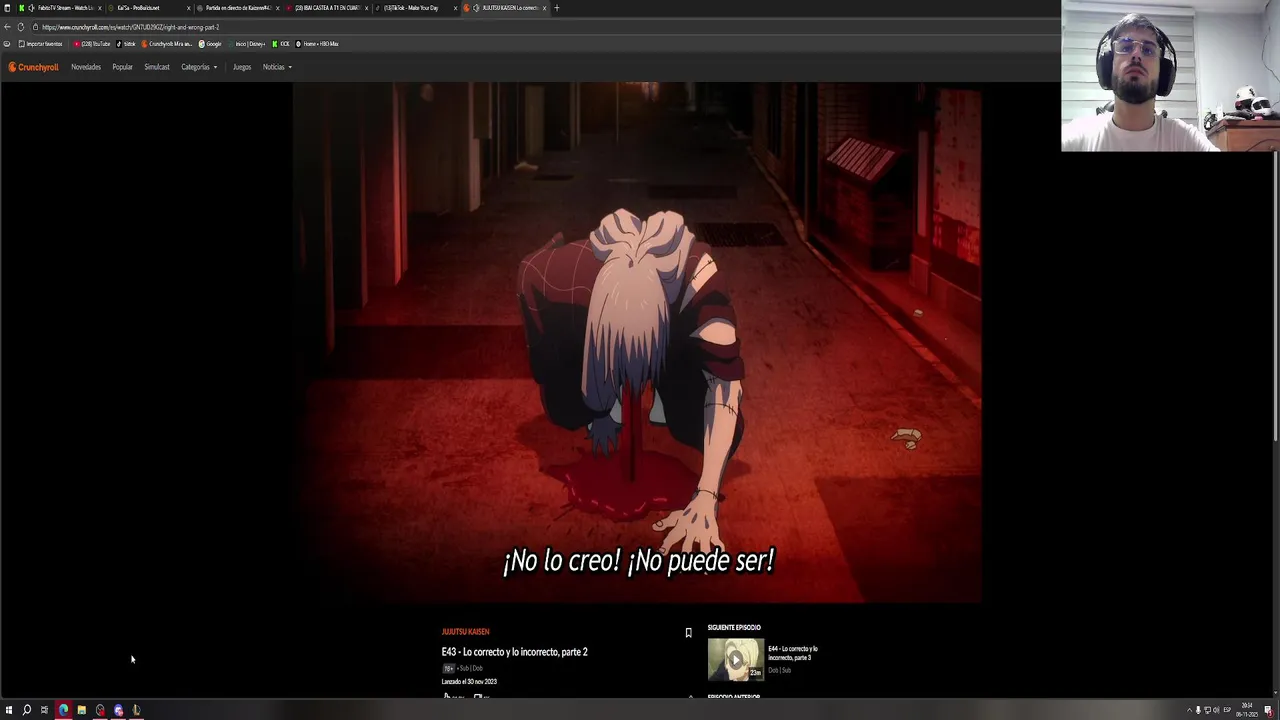Close the FabioTV Stream tab
1280x720 pixels.
click(99, 8)
